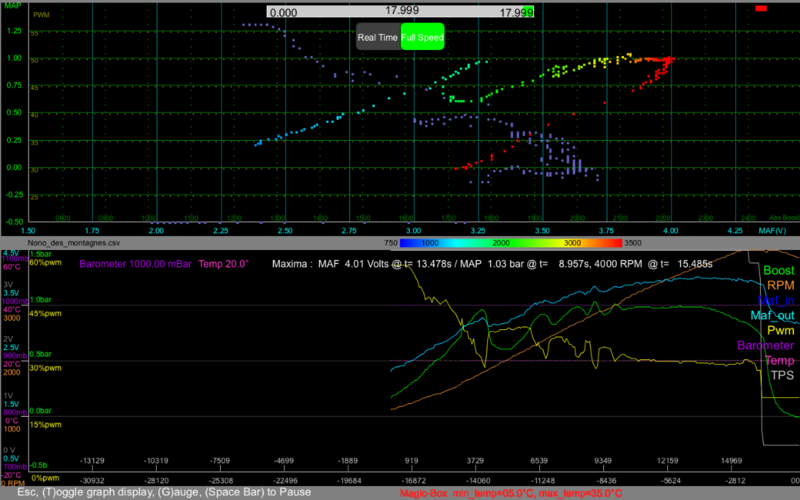800x500 pixels.
Task: Select the Pwm trace label in the legend
Action: 781,330
